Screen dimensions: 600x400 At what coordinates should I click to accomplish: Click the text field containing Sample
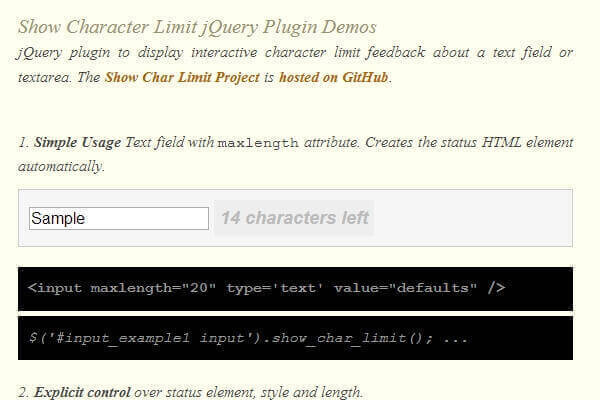click(118, 218)
